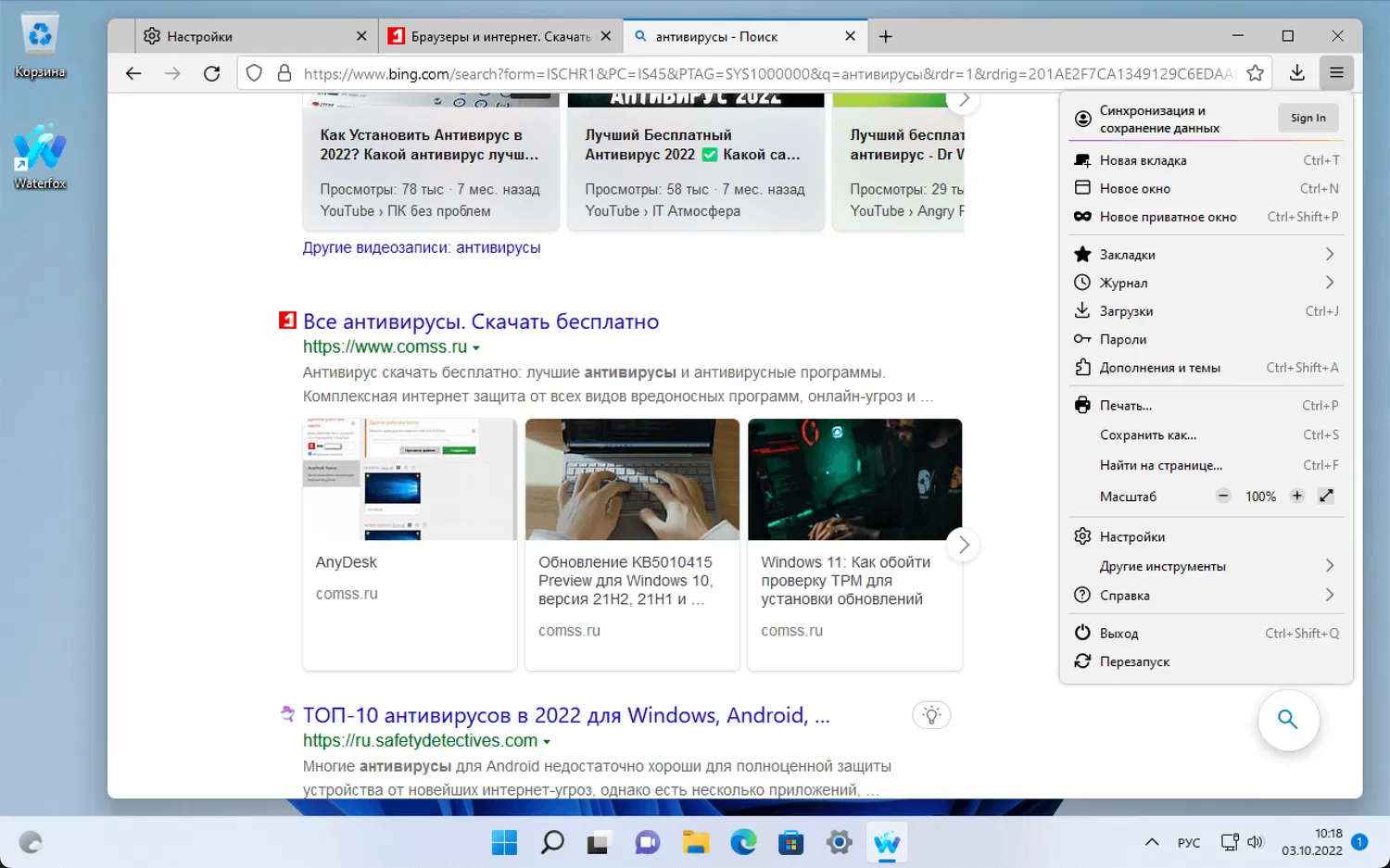The image size is (1390, 868).
Task: Open the downloads panel in toolbar
Action: pos(1297,73)
